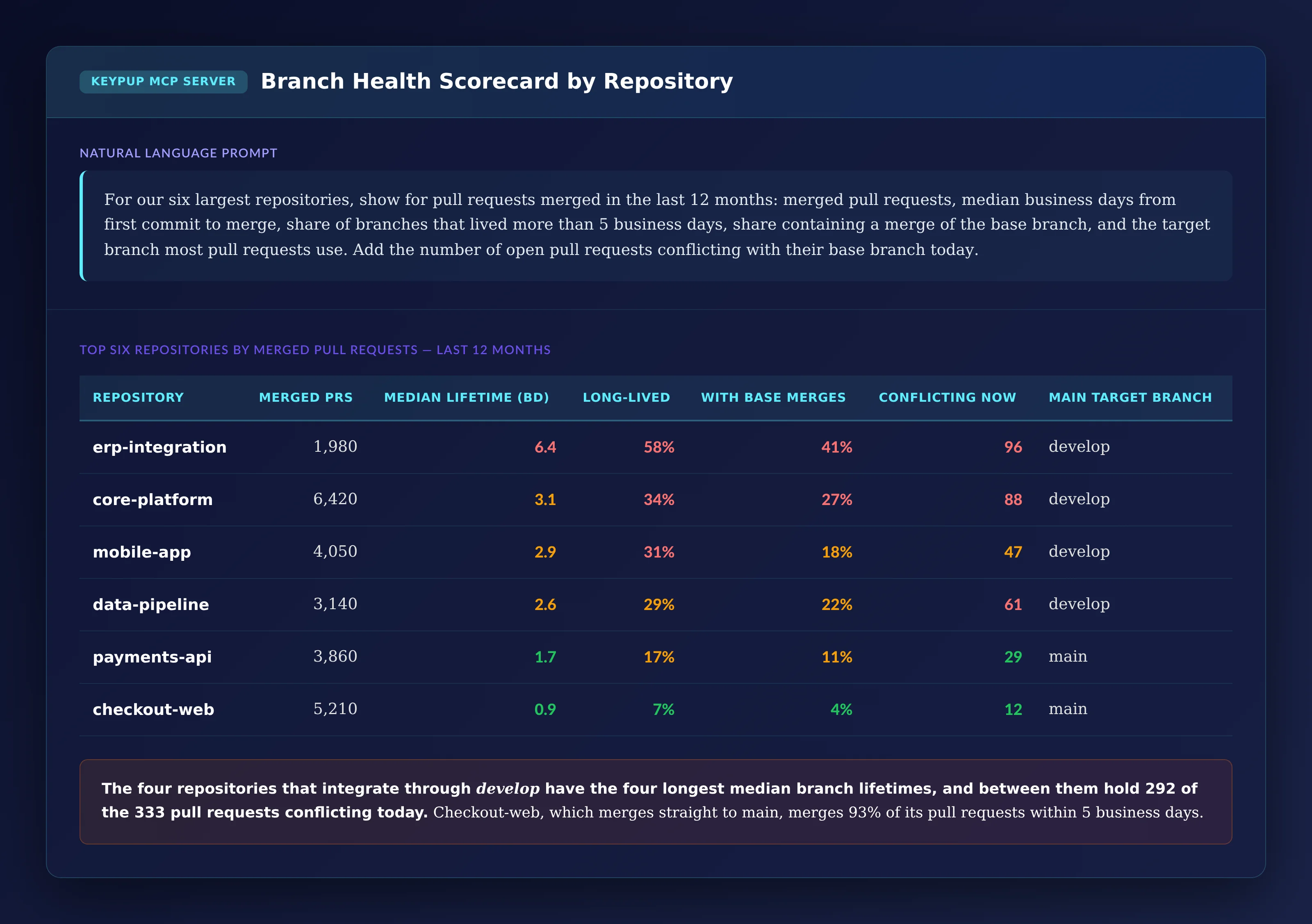
Task: Select the payments-api repository name
Action: click(x=152, y=658)
